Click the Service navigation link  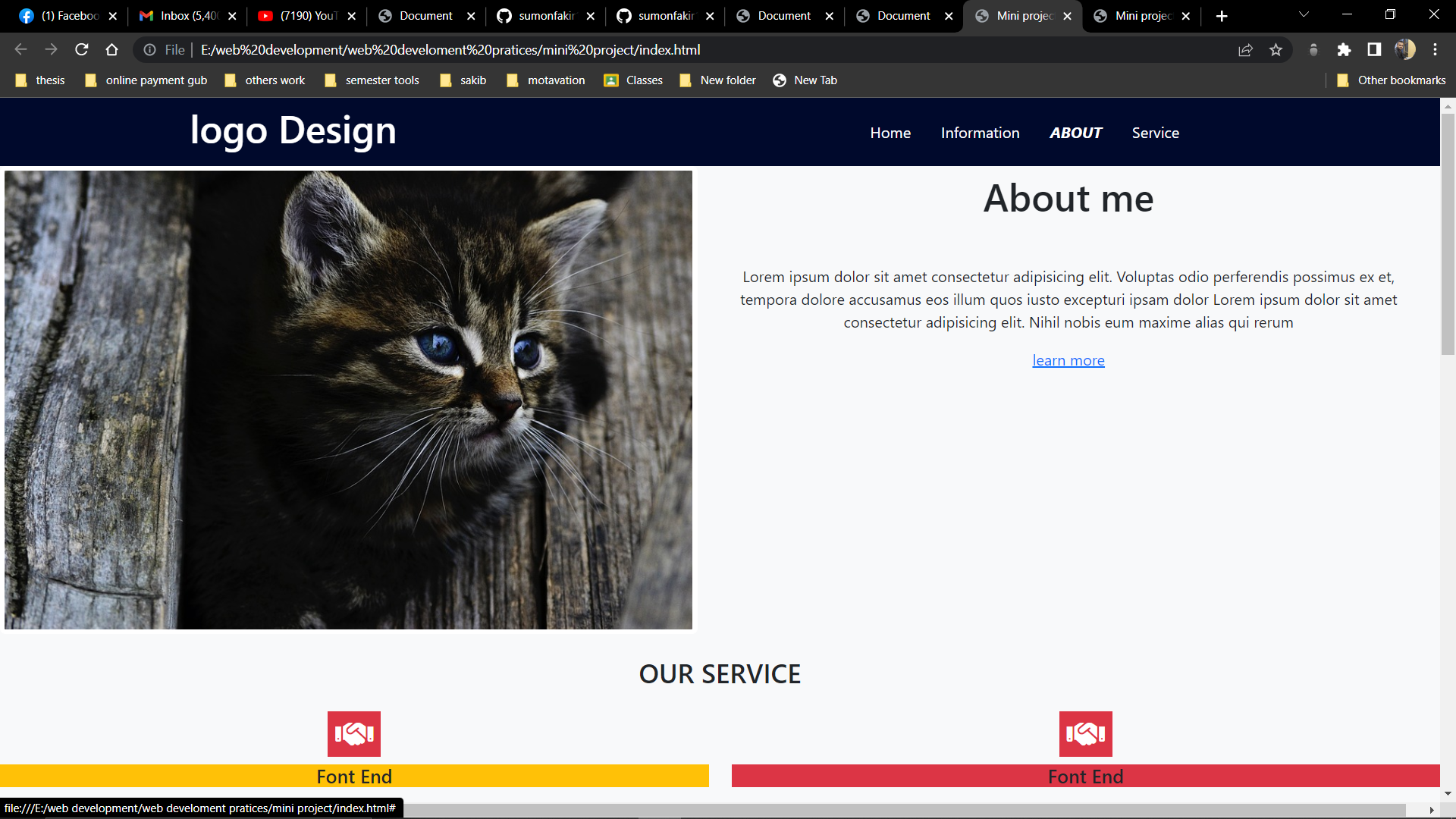(1155, 133)
